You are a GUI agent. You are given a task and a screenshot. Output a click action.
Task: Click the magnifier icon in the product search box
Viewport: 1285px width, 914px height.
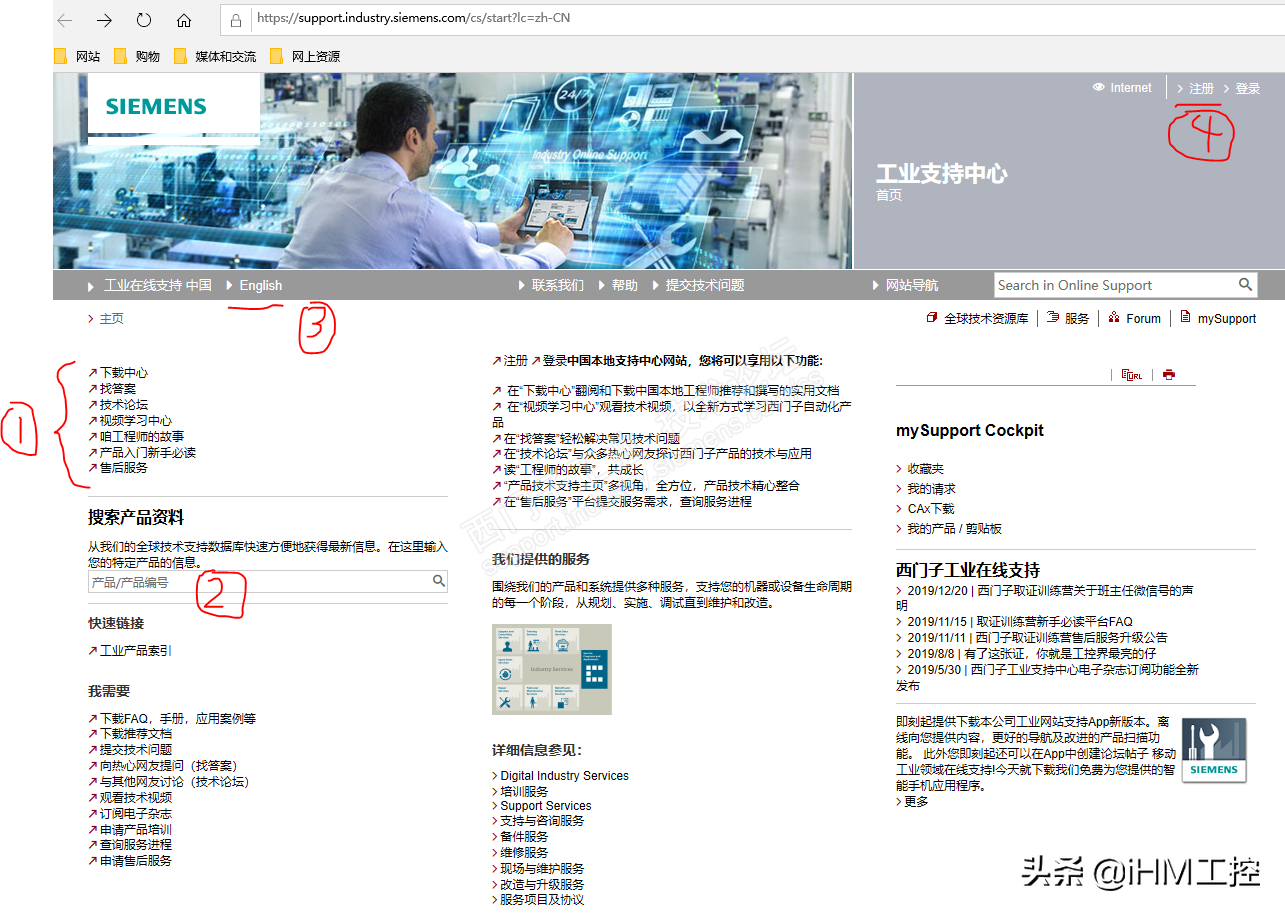click(439, 581)
